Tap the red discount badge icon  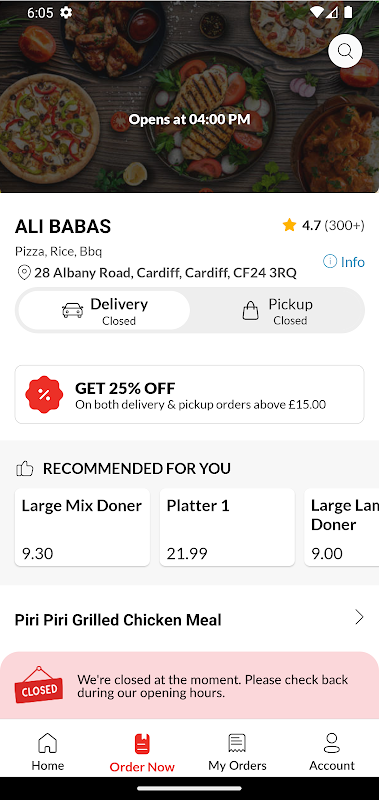[44, 394]
